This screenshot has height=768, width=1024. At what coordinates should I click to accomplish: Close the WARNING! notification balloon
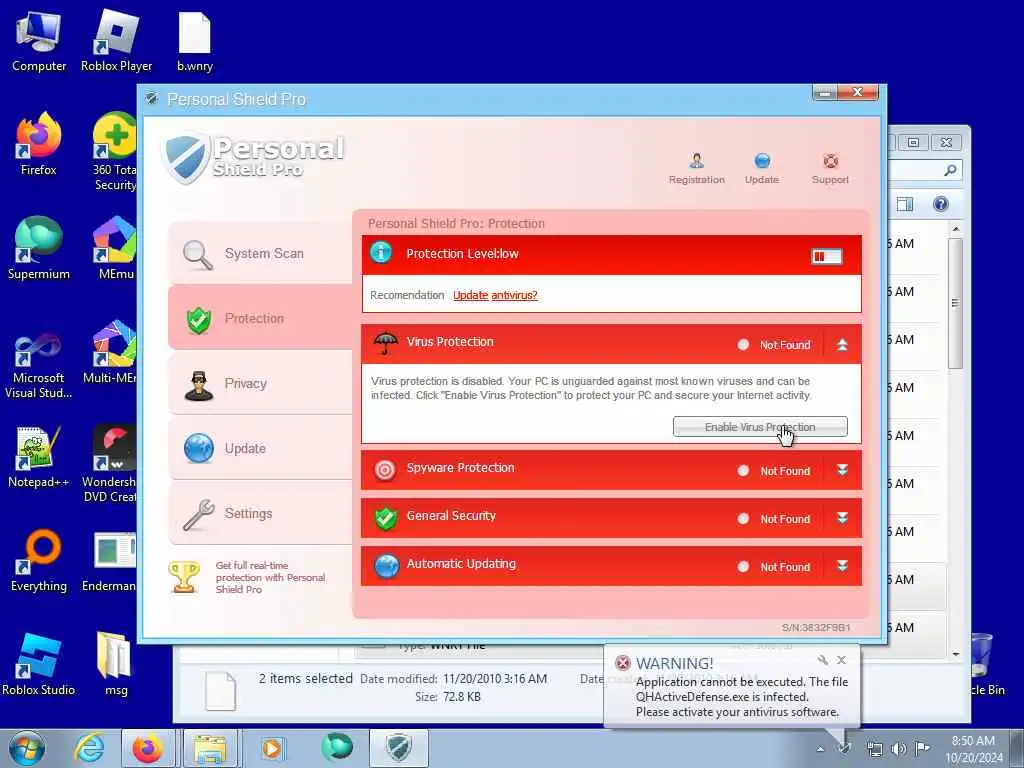(842, 660)
